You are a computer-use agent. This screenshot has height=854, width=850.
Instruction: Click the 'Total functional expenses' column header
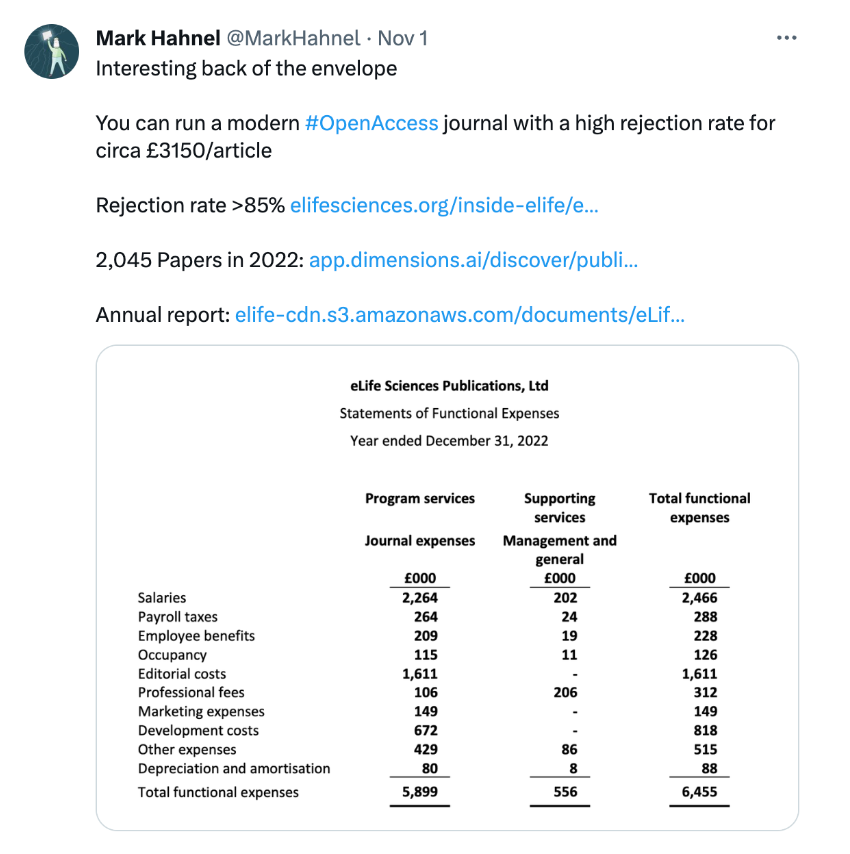700,508
